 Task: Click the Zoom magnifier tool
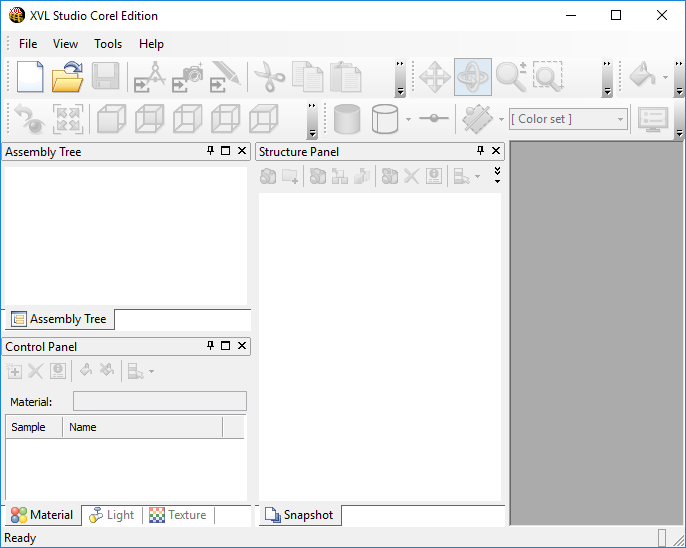click(510, 77)
